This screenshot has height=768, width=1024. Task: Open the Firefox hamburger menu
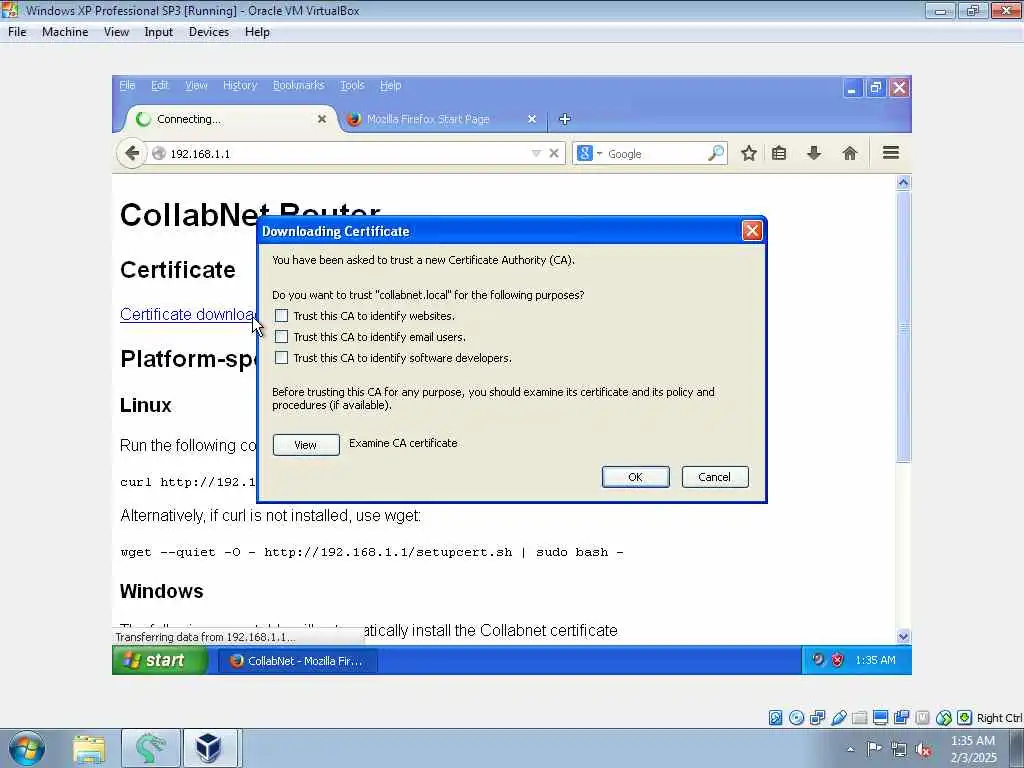click(891, 153)
